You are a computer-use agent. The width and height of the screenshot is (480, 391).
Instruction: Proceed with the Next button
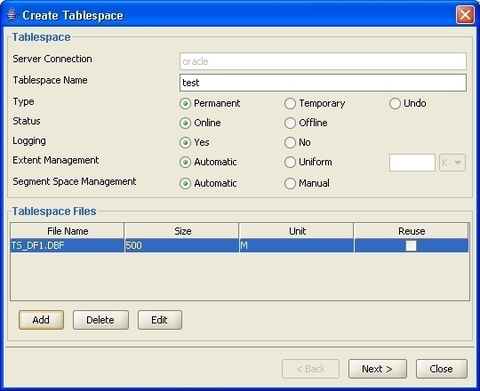377,369
